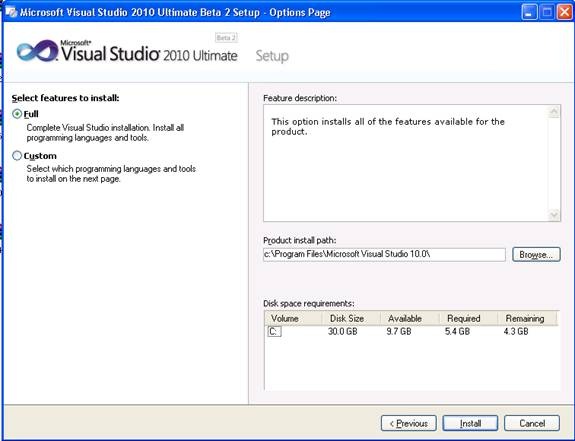
Task: Go back with the Previous button
Action: click(x=409, y=423)
